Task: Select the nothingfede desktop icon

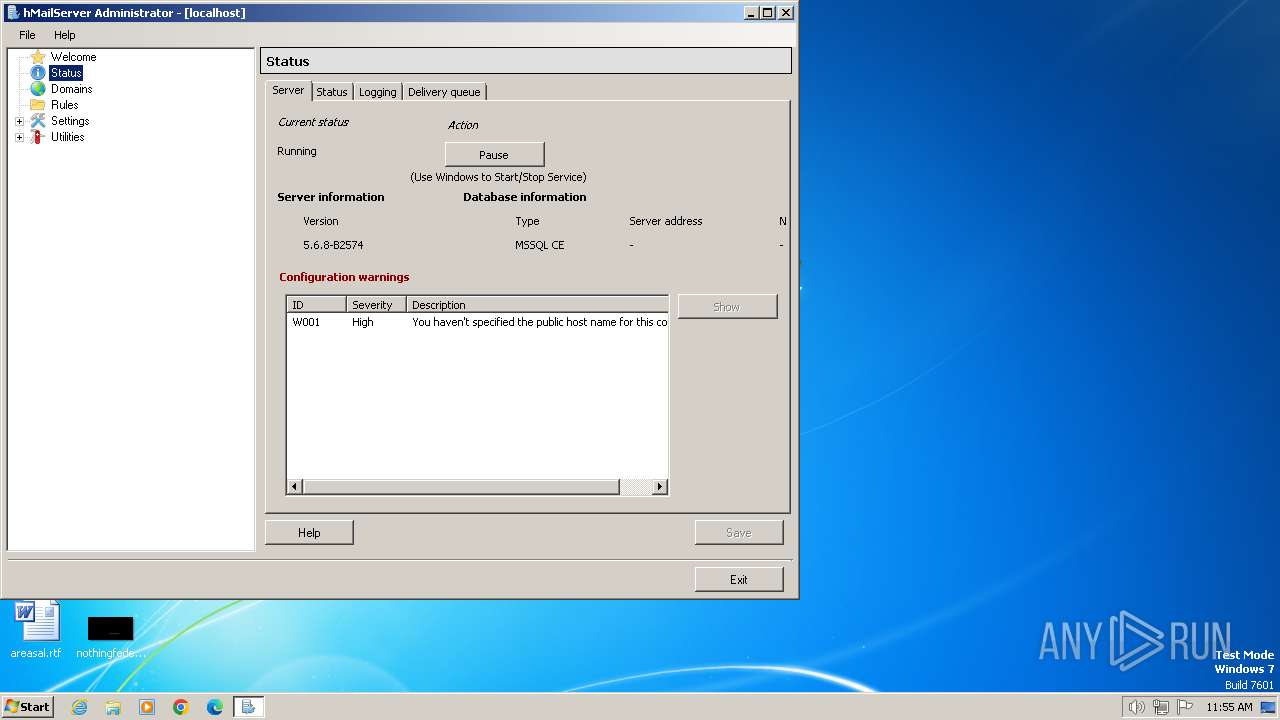Action: click(110, 637)
